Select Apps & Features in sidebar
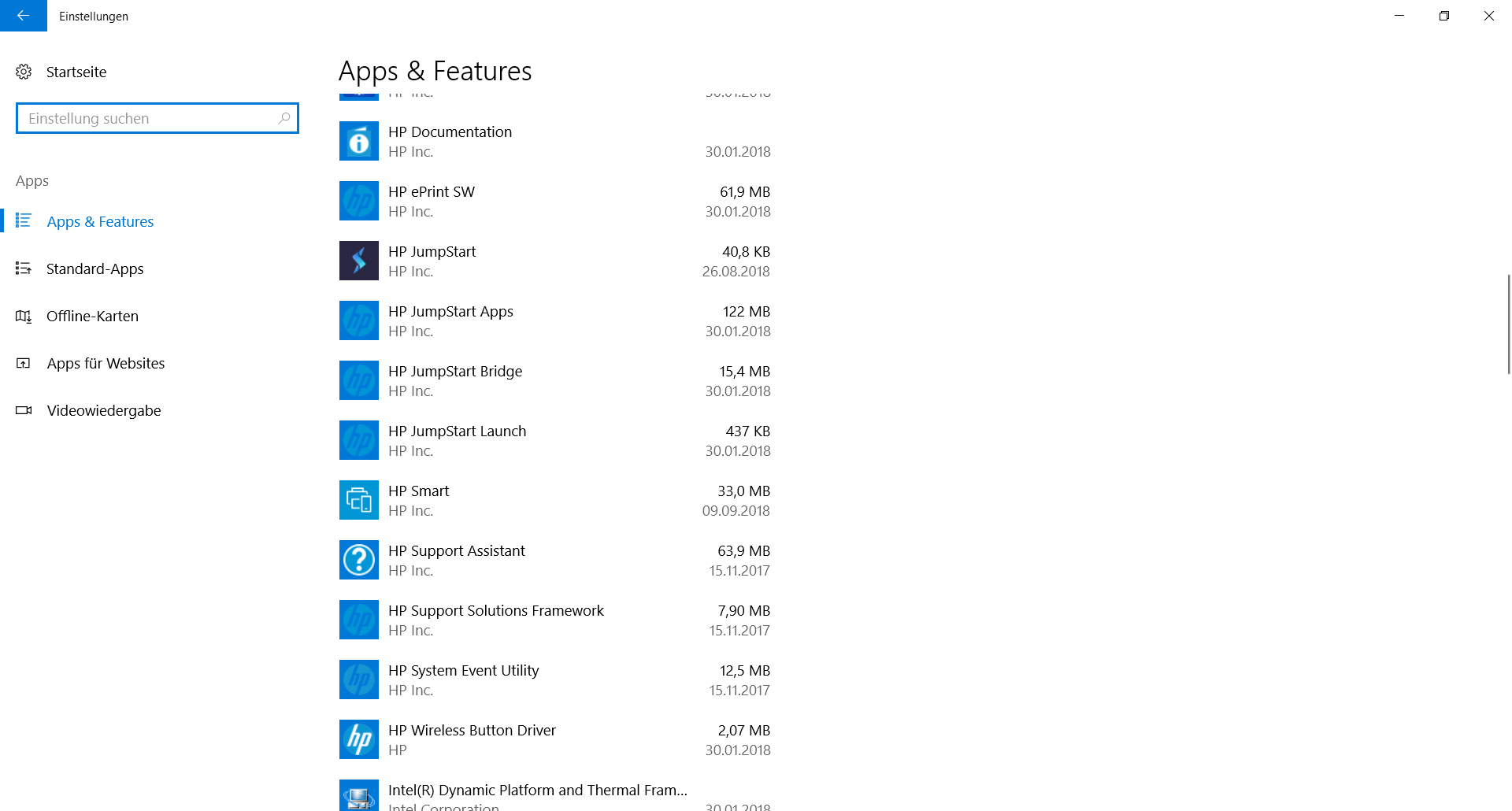 tap(100, 221)
